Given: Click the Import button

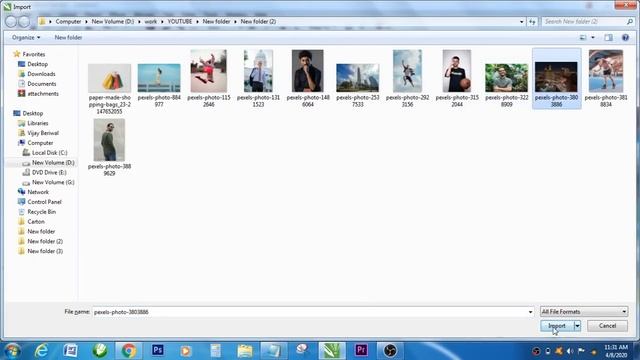Looking at the screenshot, I should click(557, 326).
